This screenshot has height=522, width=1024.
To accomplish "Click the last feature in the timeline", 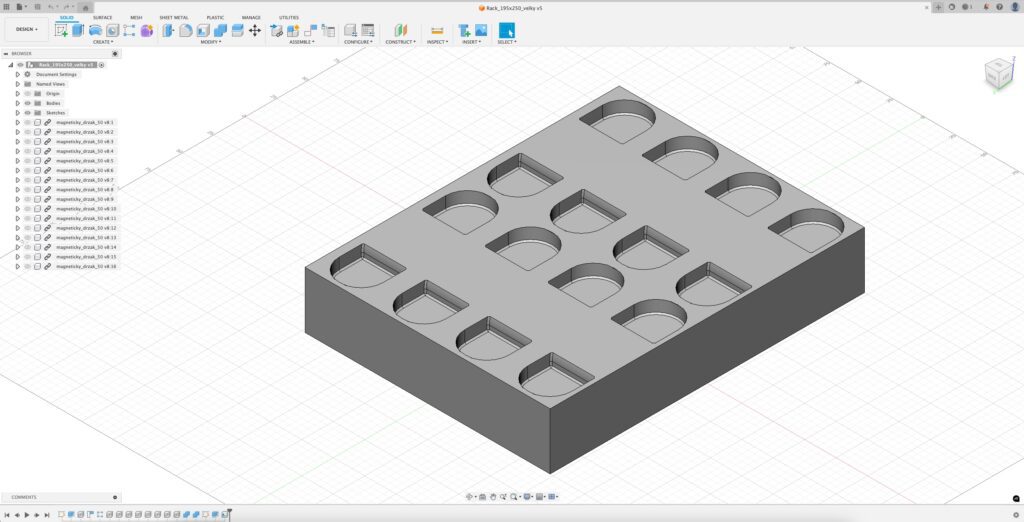I will (x=225, y=515).
